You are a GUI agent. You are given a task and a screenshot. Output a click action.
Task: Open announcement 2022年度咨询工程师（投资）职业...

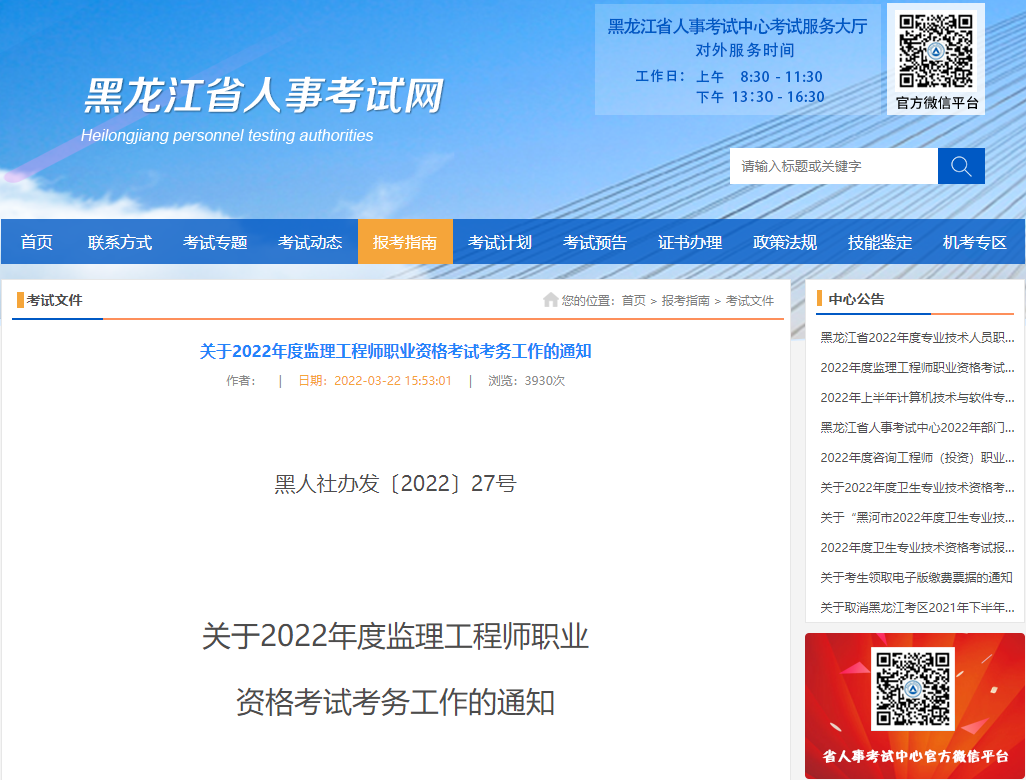[x=917, y=457]
